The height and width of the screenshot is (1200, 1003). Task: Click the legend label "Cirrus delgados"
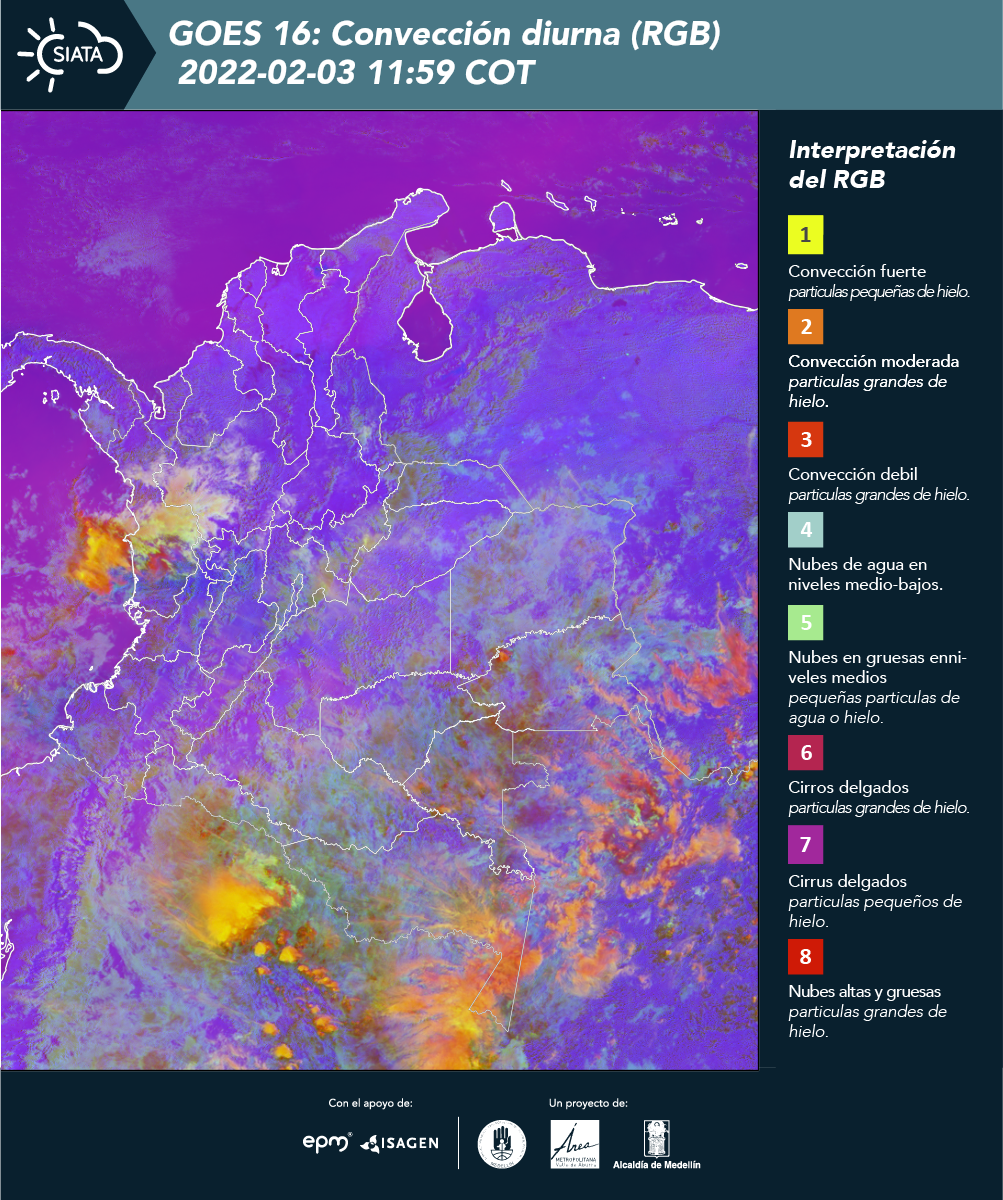click(848, 882)
